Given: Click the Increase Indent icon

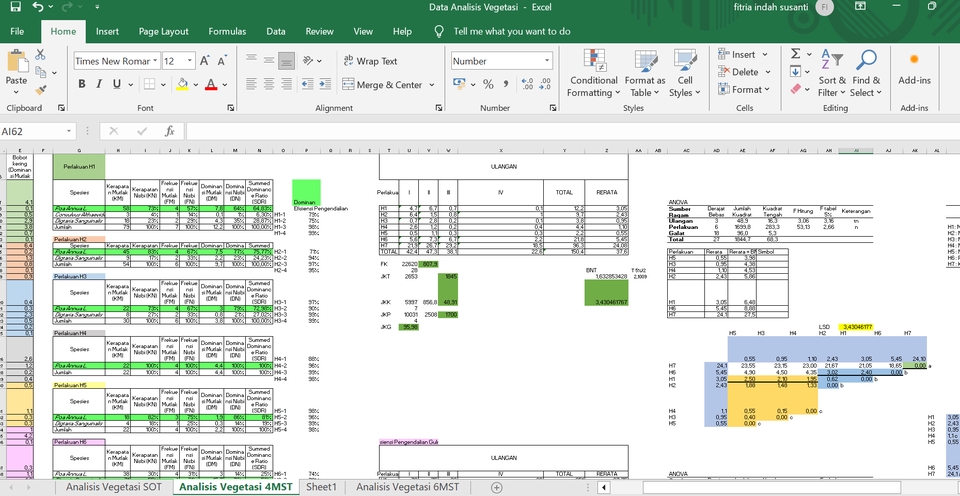Looking at the screenshot, I should point(324,85).
